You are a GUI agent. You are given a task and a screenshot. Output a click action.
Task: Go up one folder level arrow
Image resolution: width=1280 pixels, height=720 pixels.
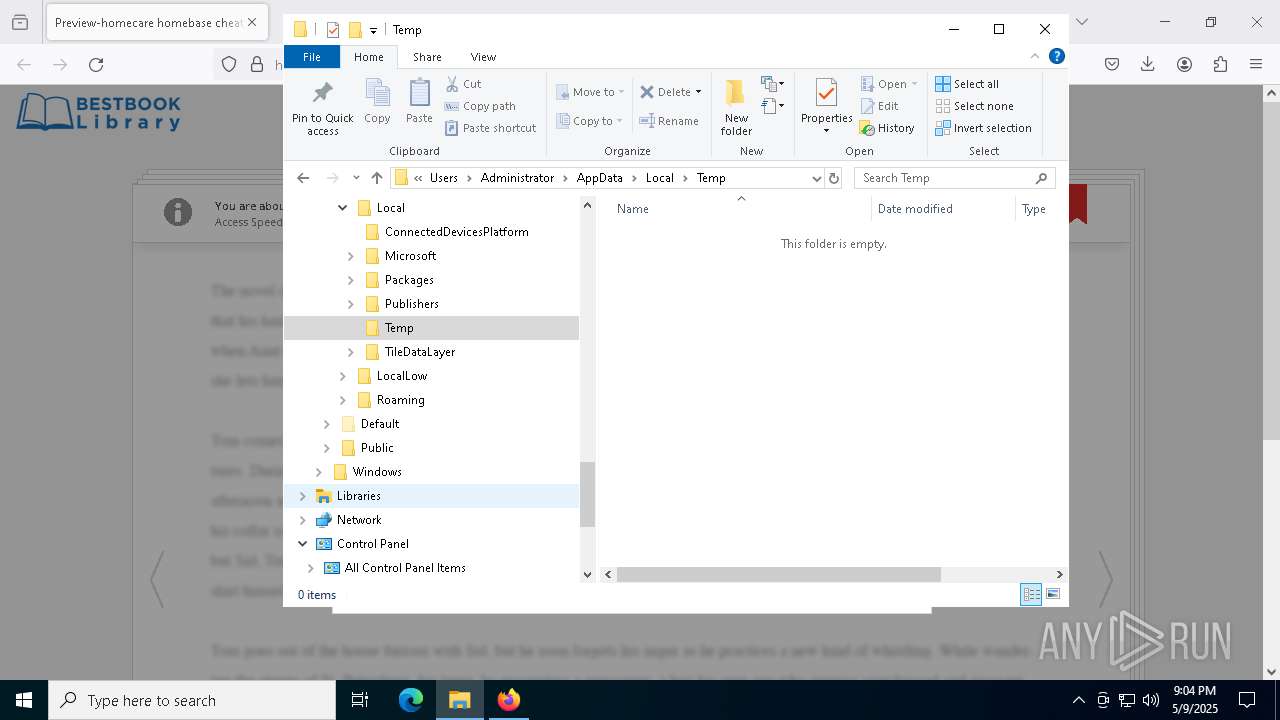point(376,178)
